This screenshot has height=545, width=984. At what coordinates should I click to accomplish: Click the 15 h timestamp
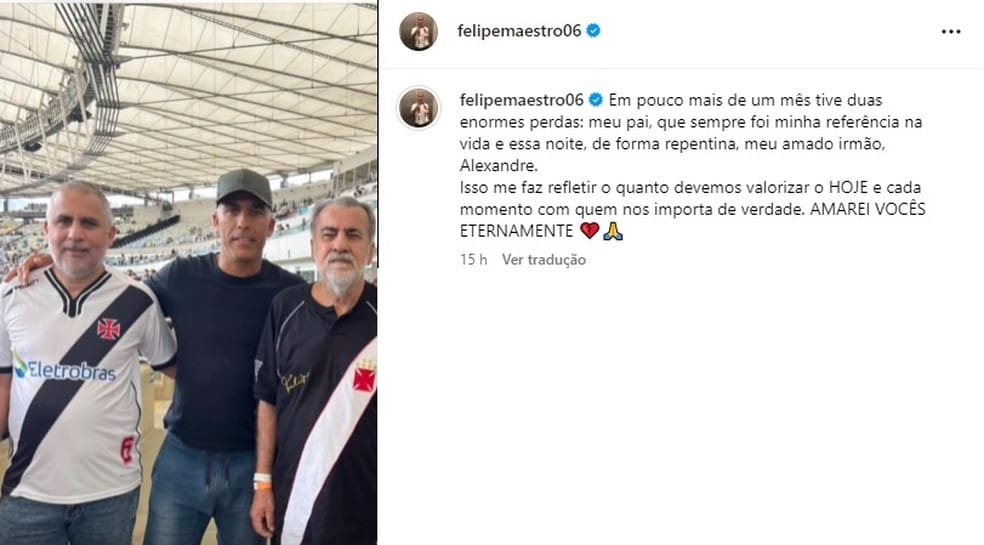[x=473, y=259]
